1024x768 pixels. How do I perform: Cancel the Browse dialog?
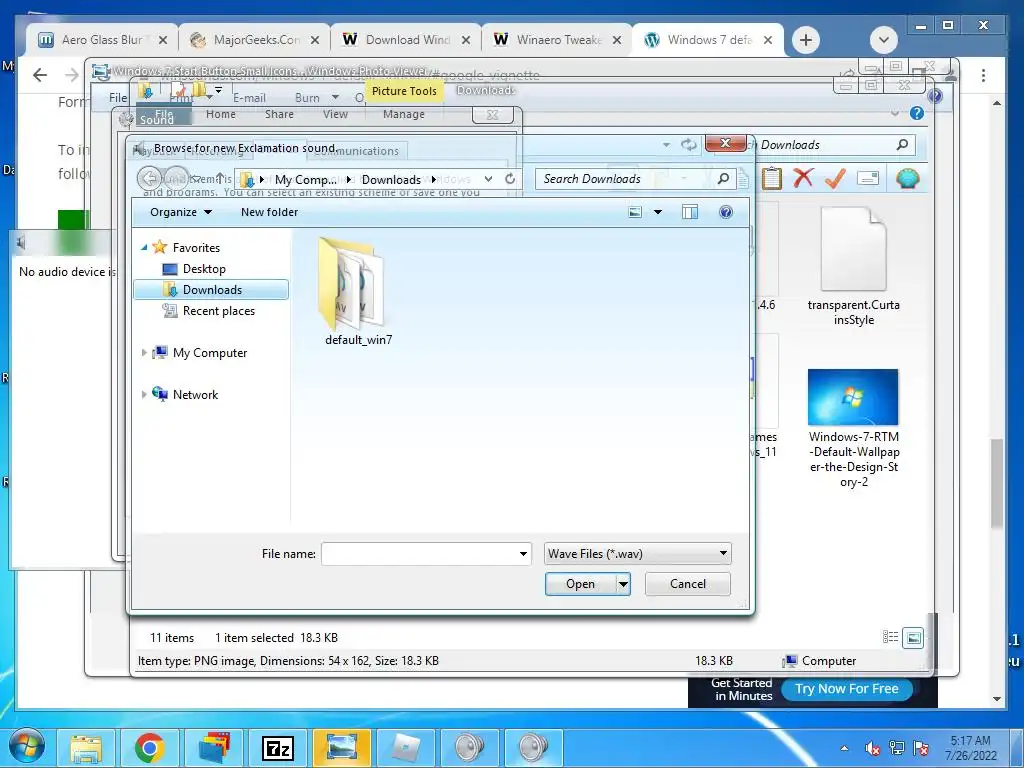688,584
